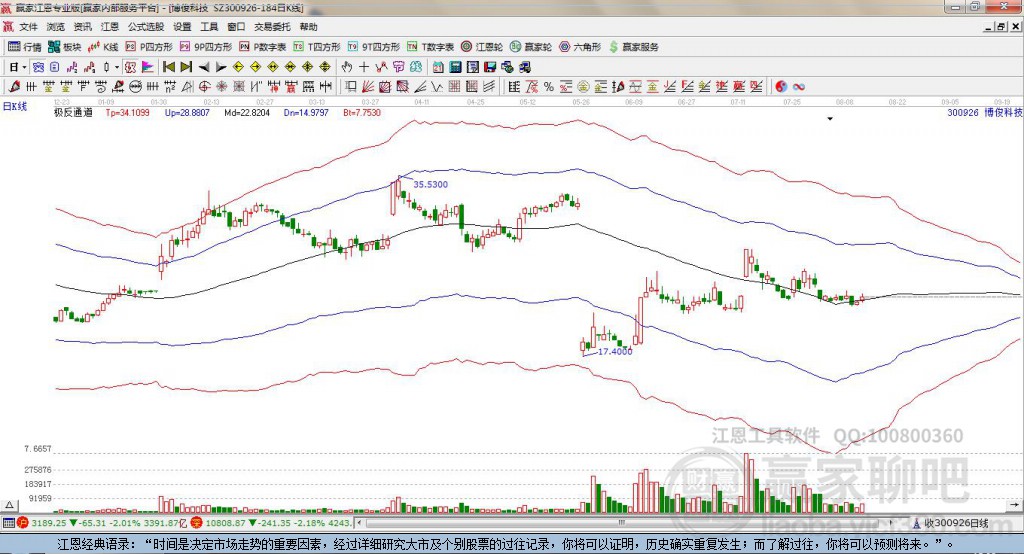Click the 沪 index status indicator
Screen dimensions: 1024x554
23,523
